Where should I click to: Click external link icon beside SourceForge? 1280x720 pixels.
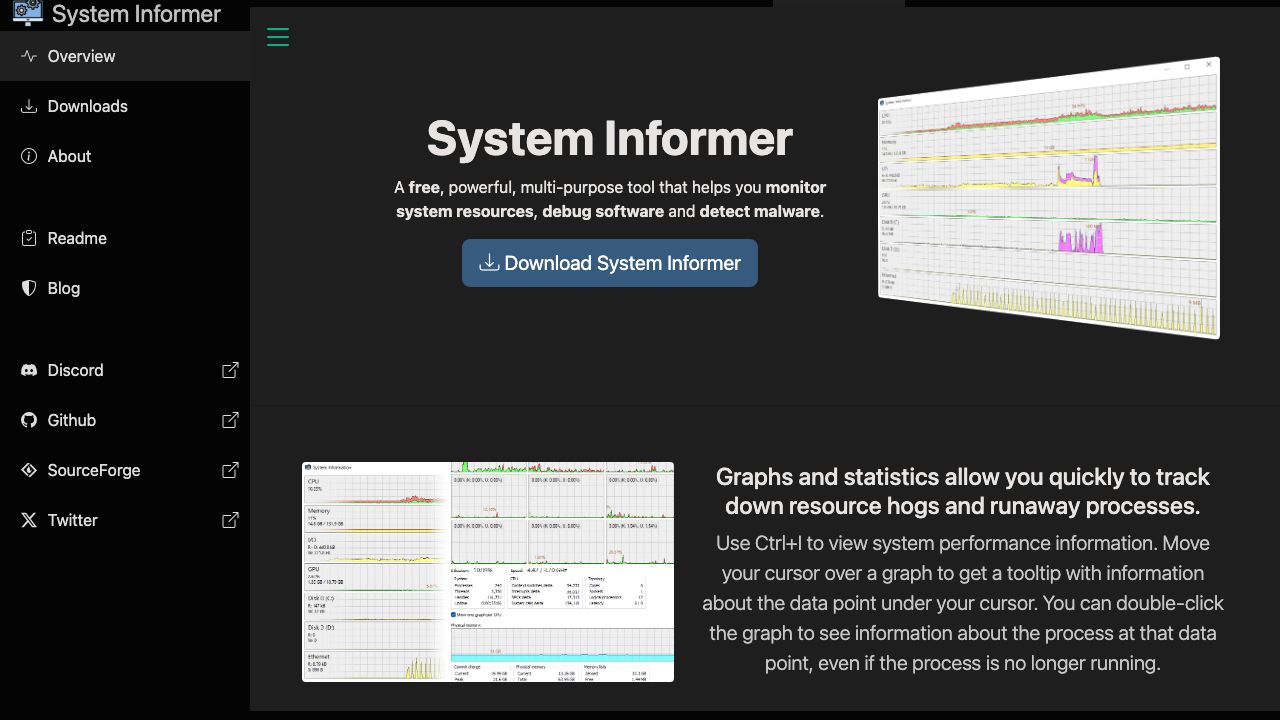[x=230, y=470]
